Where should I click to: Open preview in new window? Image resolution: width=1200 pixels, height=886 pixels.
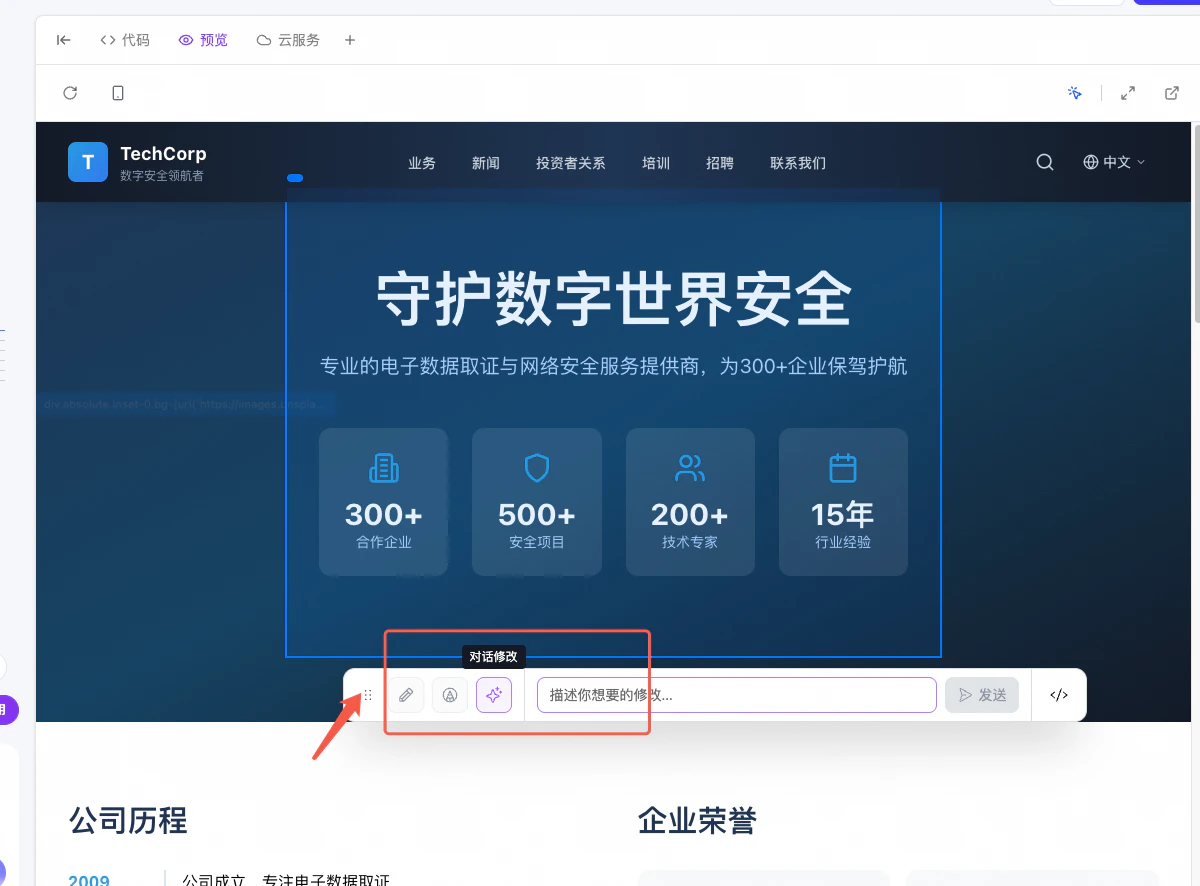(x=1172, y=93)
